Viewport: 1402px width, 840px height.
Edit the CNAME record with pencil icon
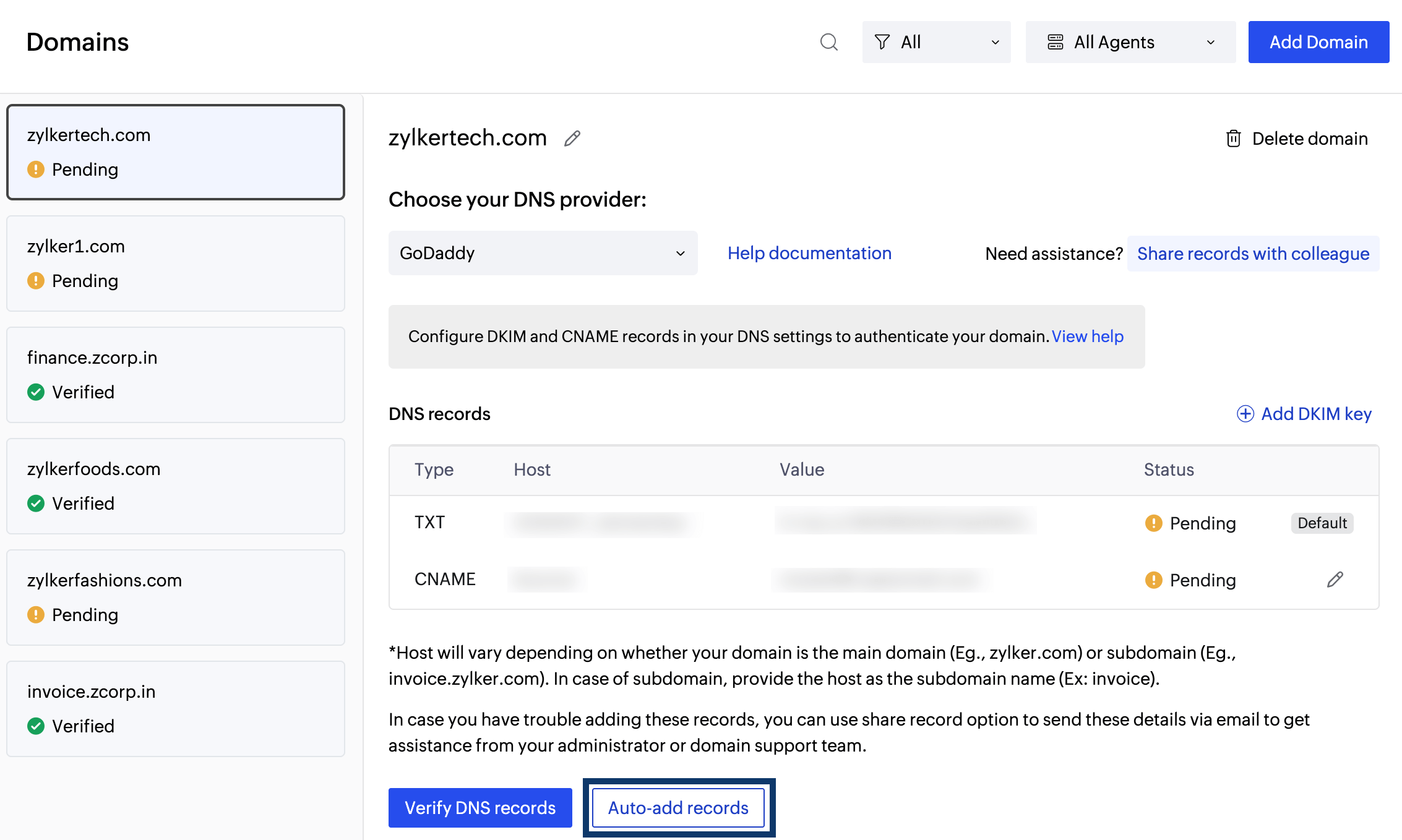1335,580
